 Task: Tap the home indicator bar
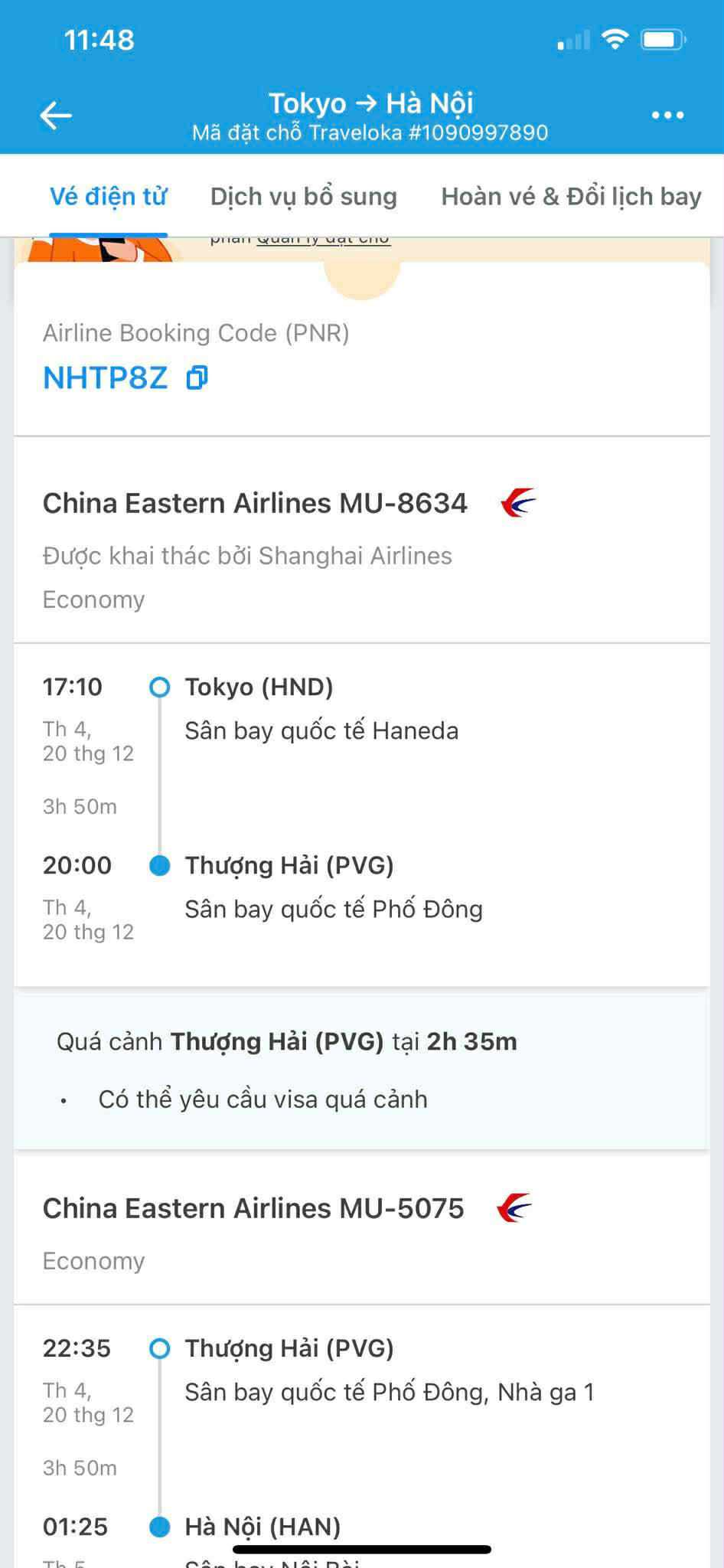[362, 1550]
